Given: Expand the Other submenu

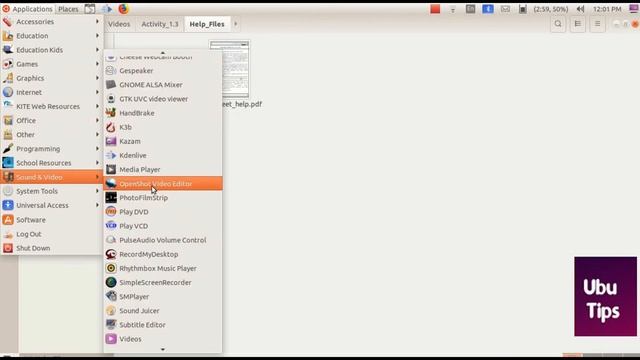Looking at the screenshot, I should [x=51, y=135].
